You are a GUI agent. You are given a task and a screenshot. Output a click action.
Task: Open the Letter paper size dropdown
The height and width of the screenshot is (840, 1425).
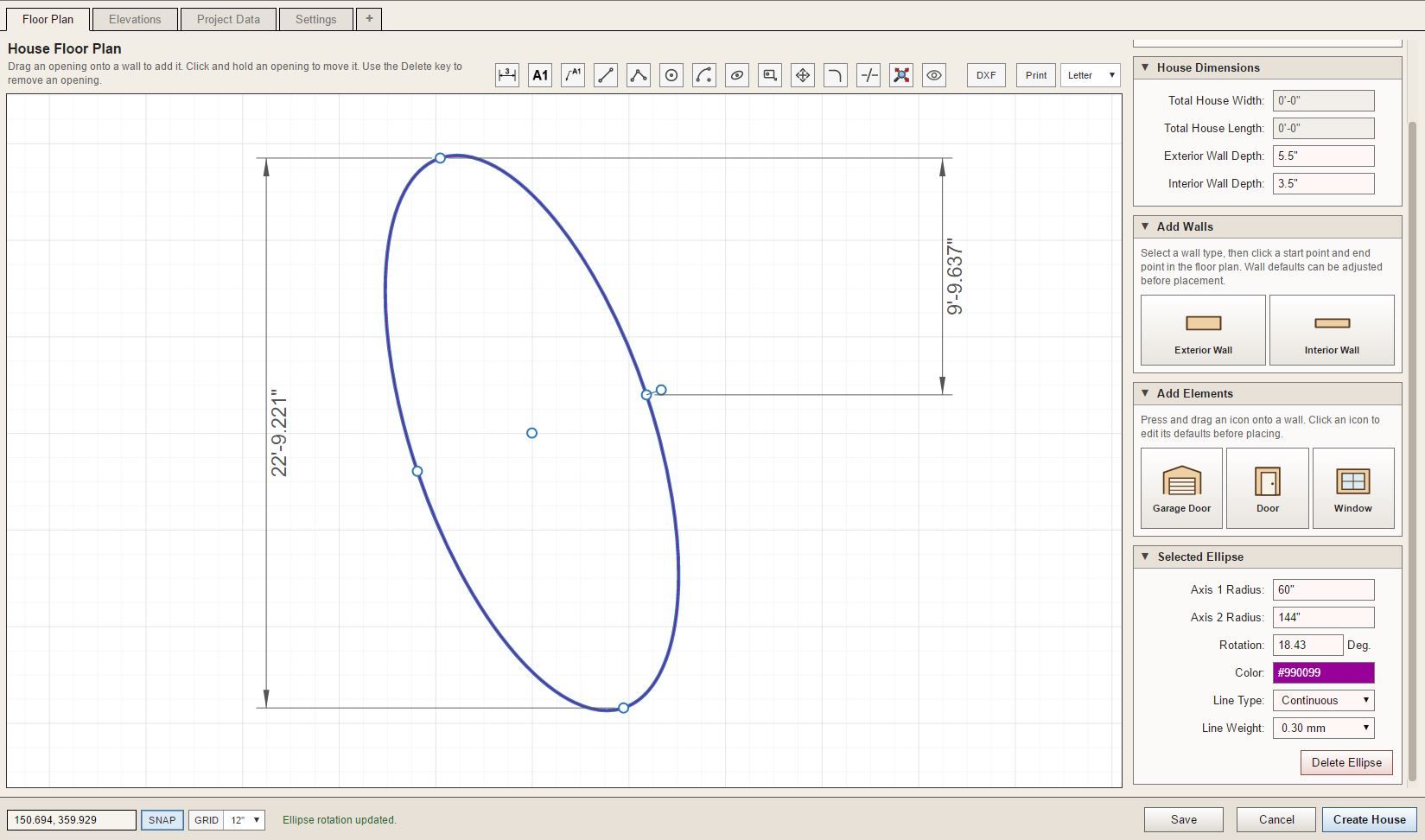tap(1091, 75)
